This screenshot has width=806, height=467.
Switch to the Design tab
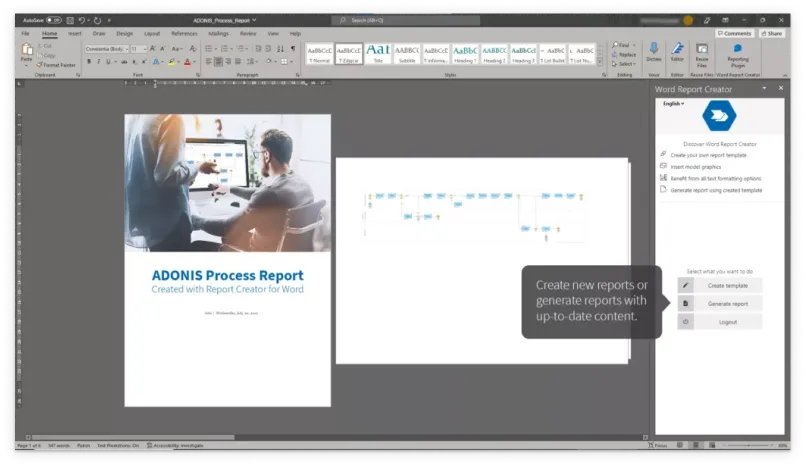coord(124,33)
